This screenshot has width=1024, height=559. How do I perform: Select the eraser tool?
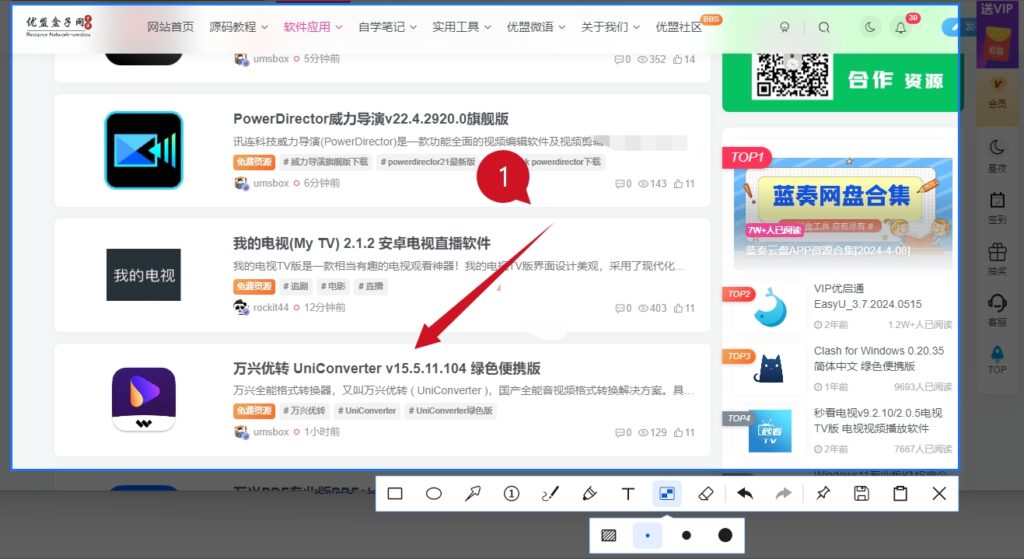(x=705, y=494)
